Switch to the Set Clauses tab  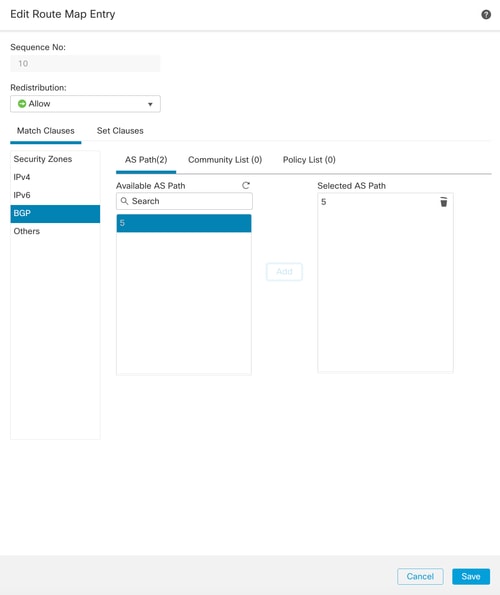coord(120,131)
